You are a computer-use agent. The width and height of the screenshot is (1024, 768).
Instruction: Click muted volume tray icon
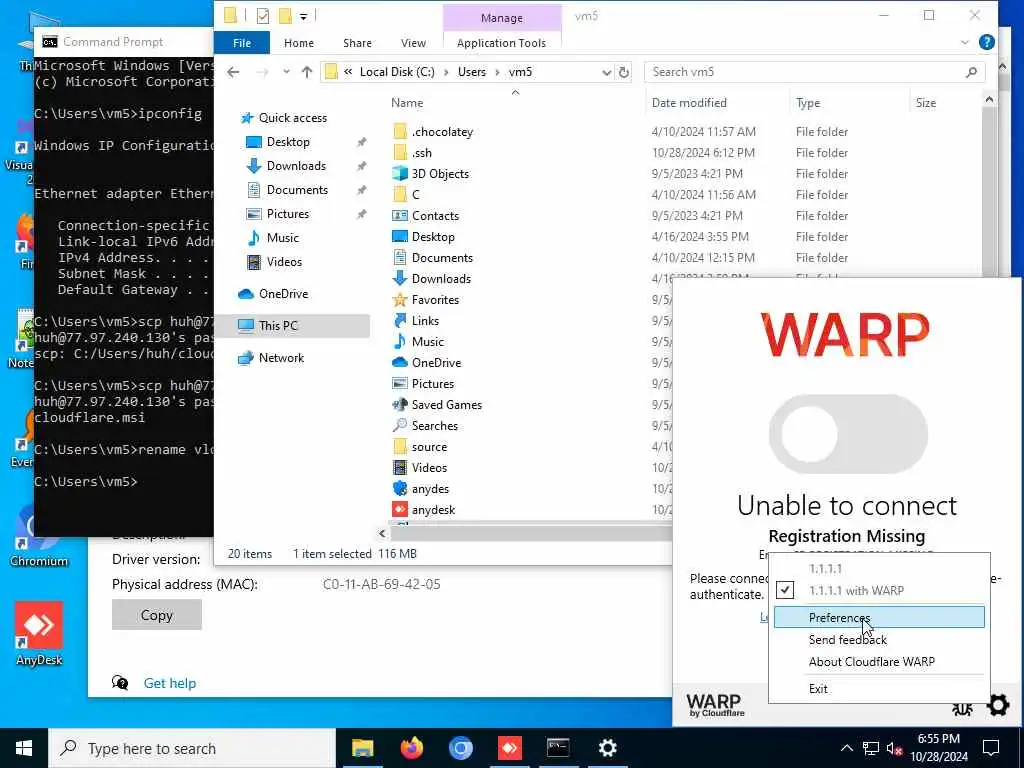[895, 748]
